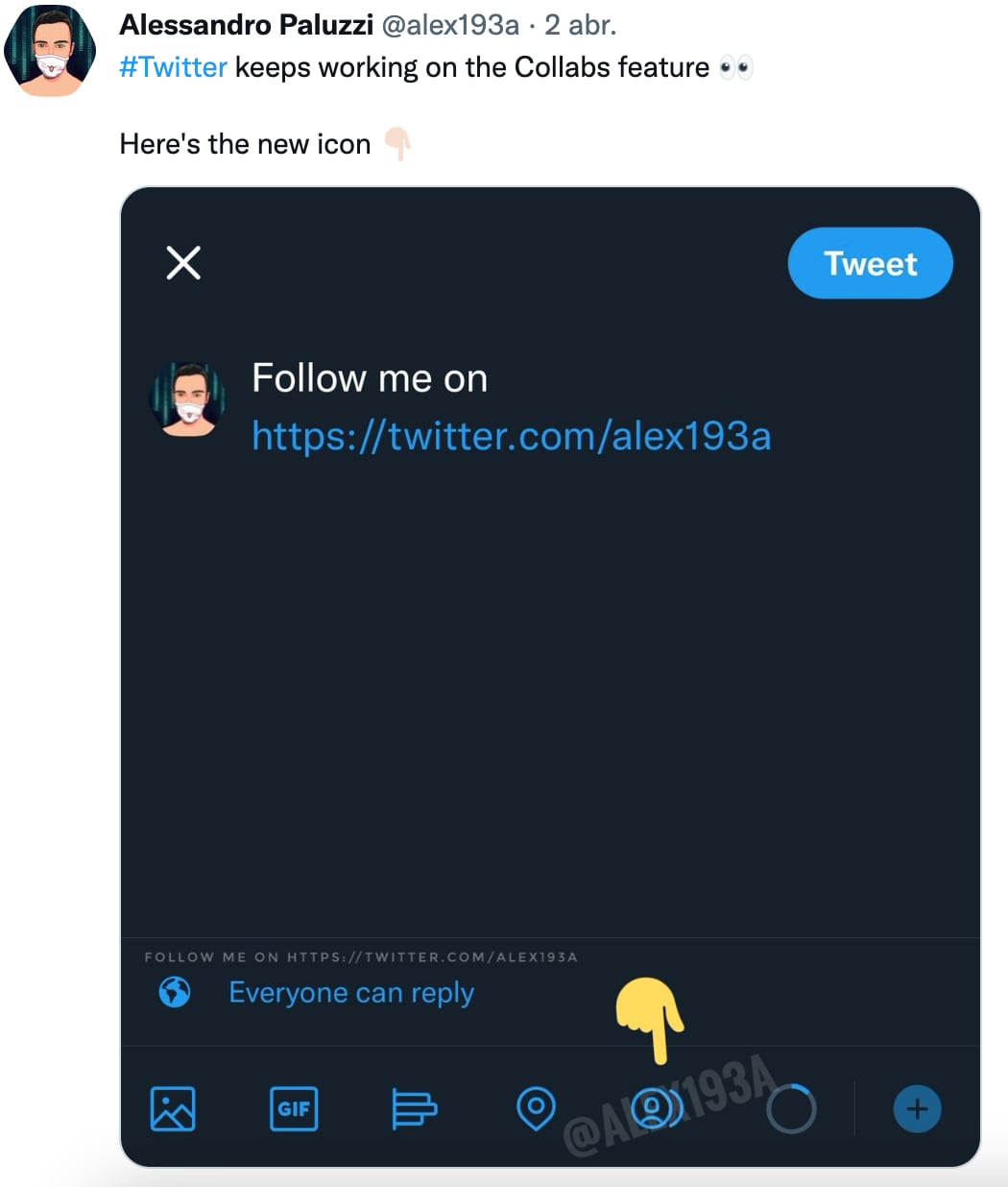Open the 'Everyone can reply' settings
Viewport: 1008px width, 1187px height.
(351, 993)
